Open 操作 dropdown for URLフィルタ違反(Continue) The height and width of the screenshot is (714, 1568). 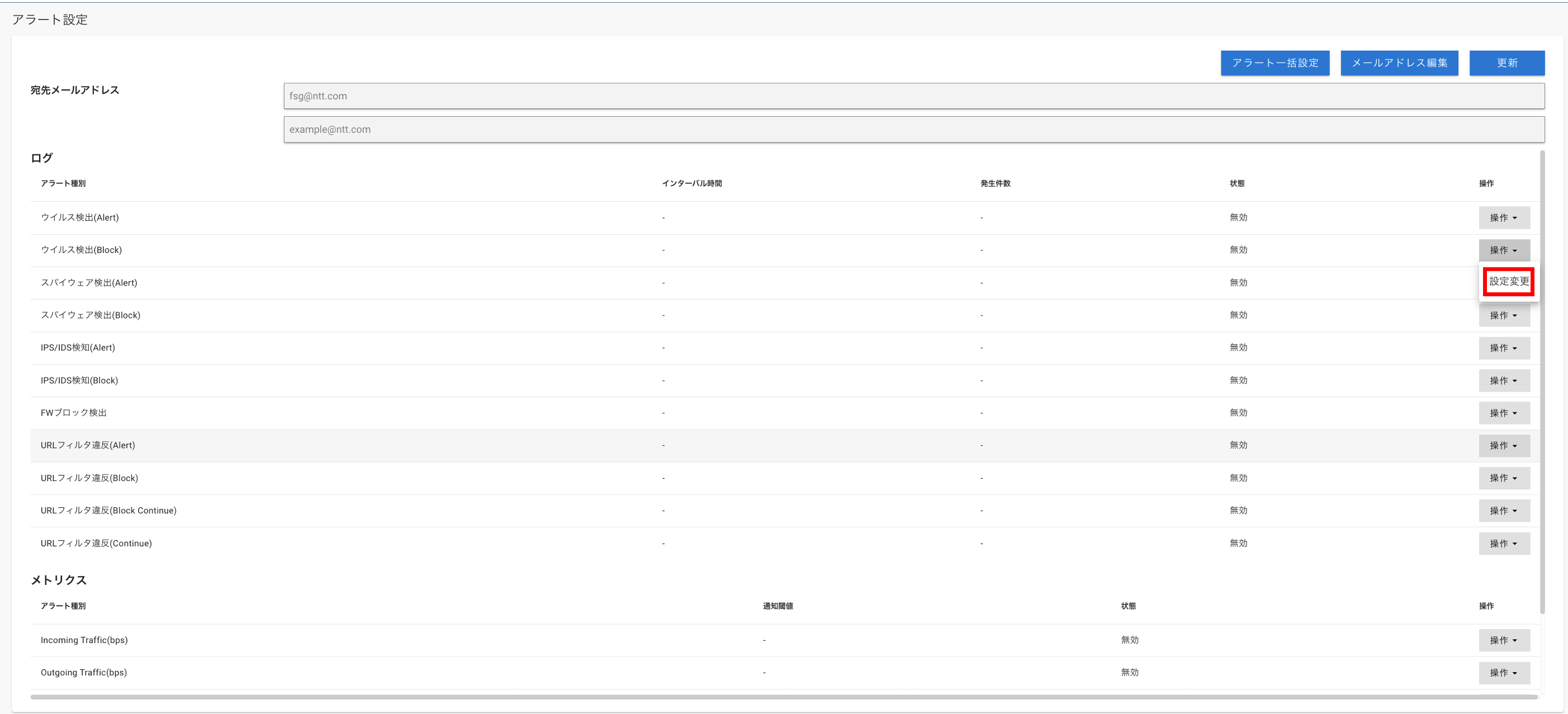(x=1504, y=544)
